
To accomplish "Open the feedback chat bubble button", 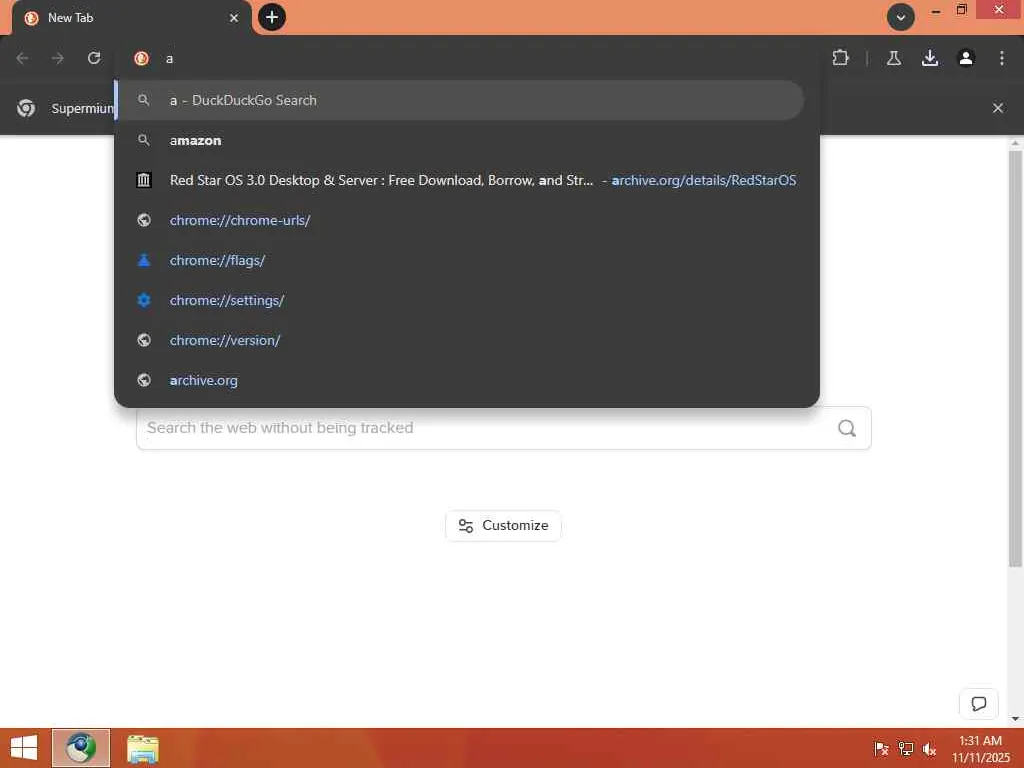I will click(978, 703).
